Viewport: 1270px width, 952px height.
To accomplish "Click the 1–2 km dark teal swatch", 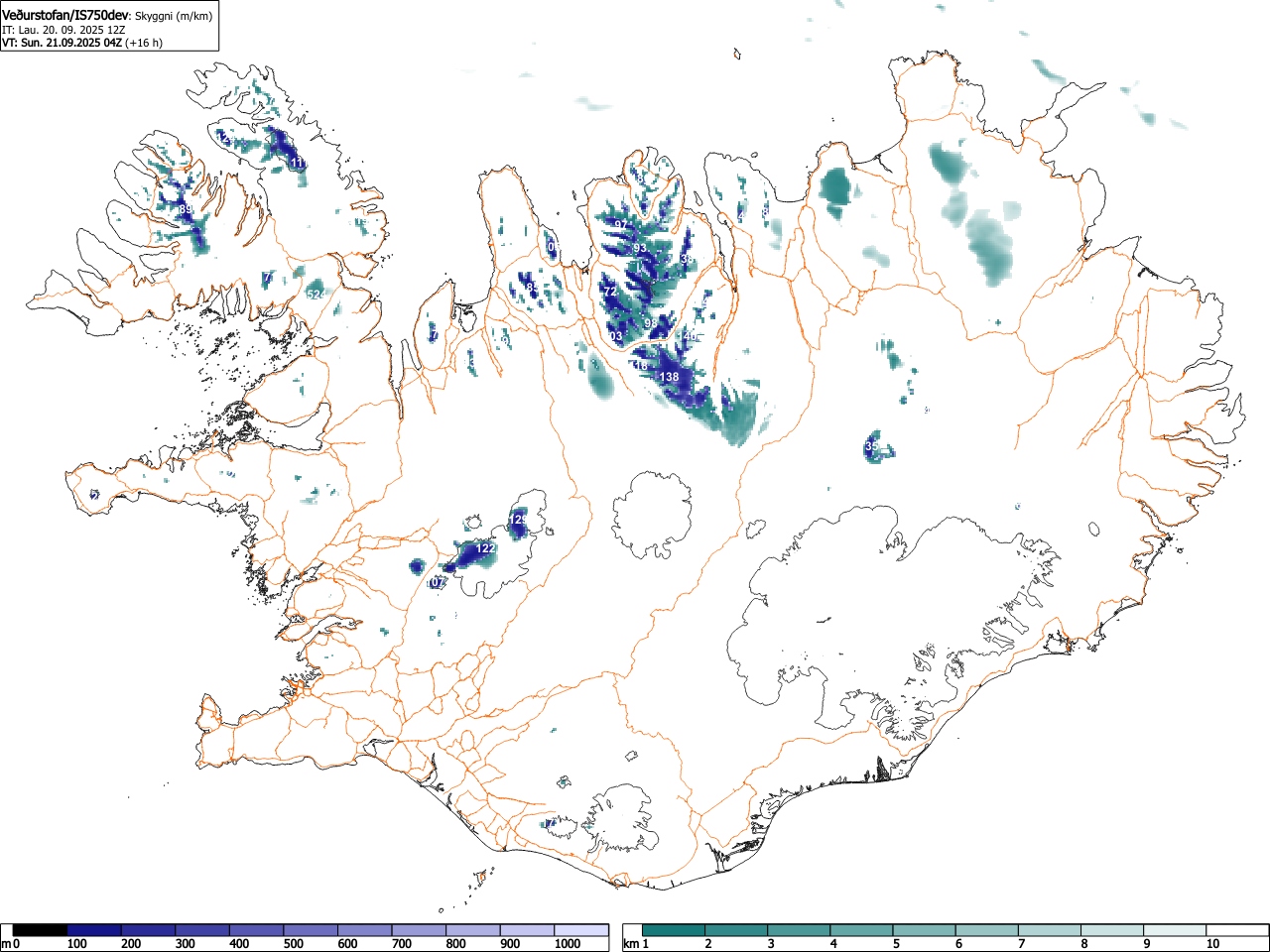I will (x=674, y=930).
